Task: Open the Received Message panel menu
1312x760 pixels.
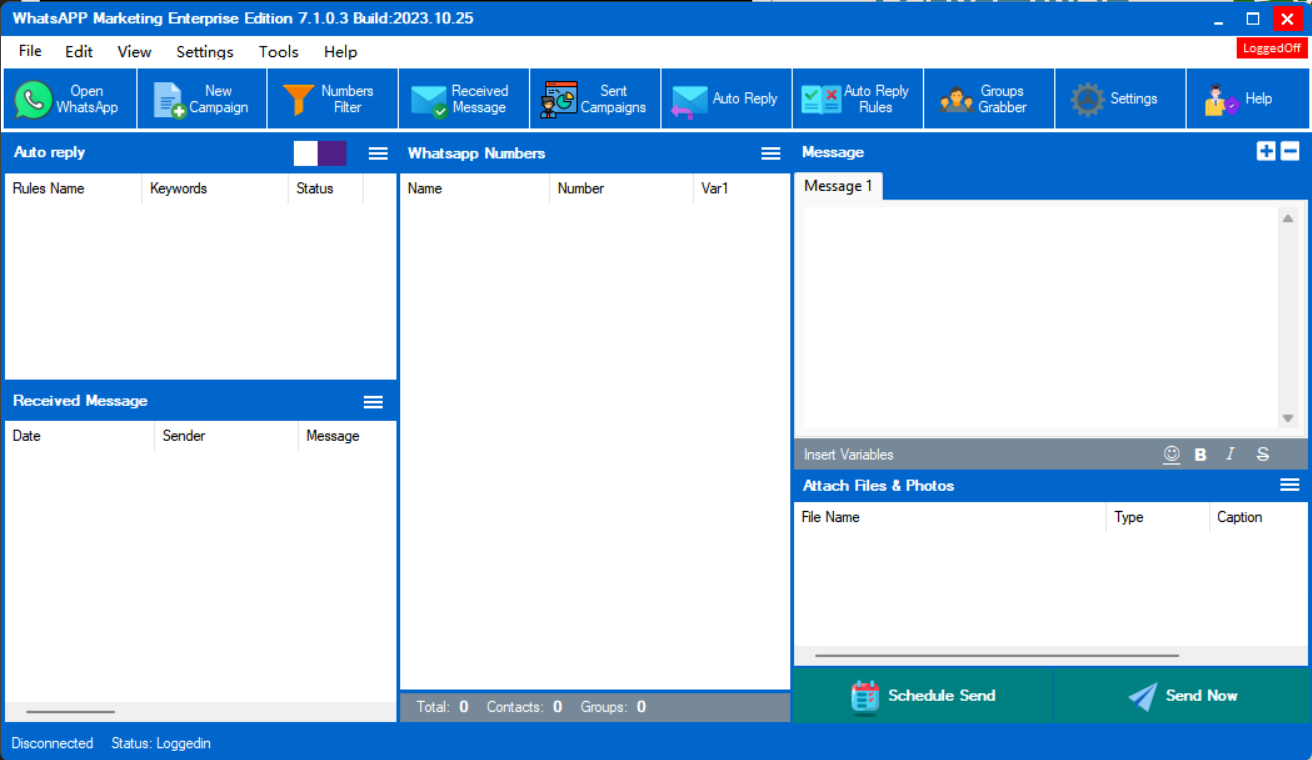Action: click(x=373, y=401)
